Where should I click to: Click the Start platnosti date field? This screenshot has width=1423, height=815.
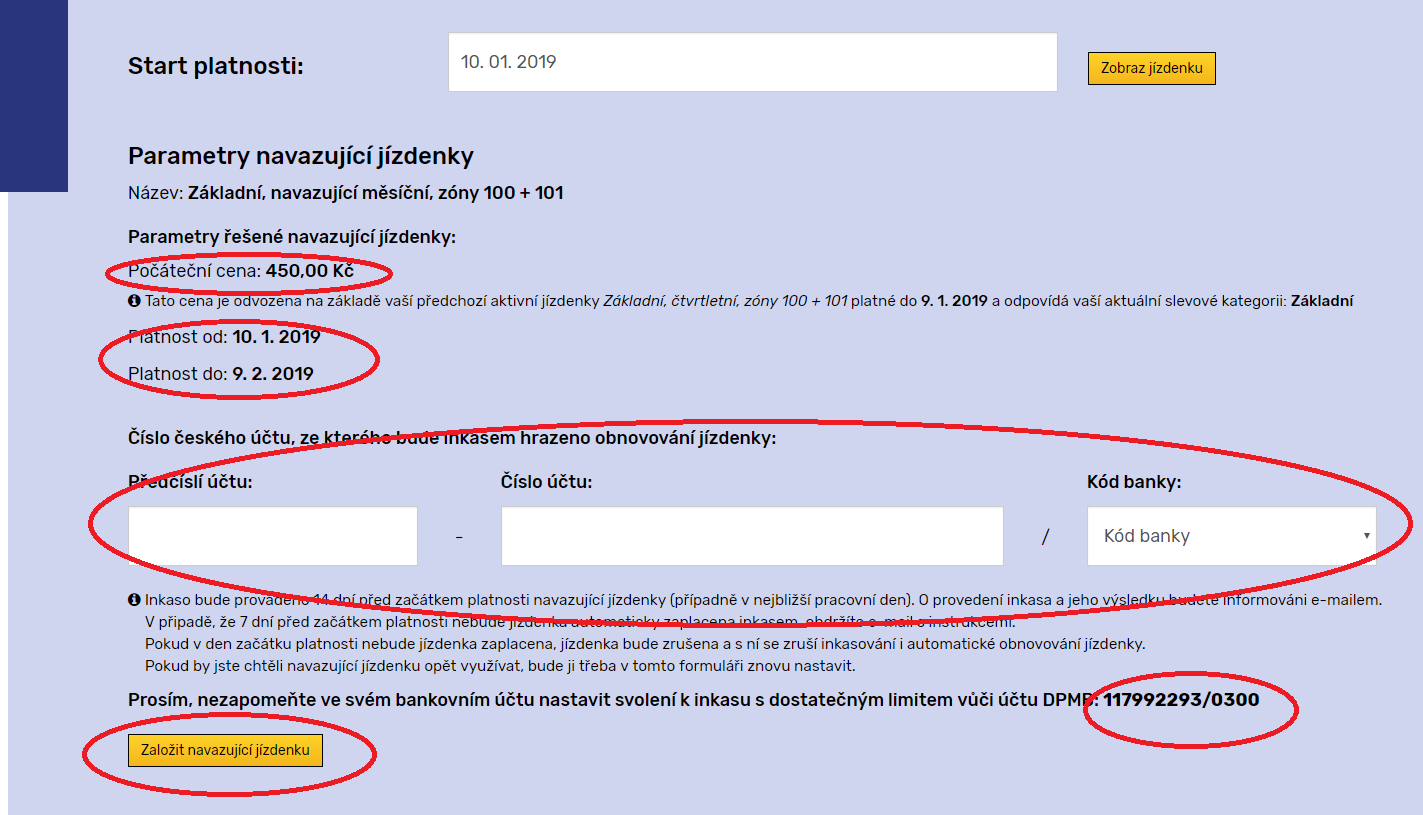coord(752,62)
